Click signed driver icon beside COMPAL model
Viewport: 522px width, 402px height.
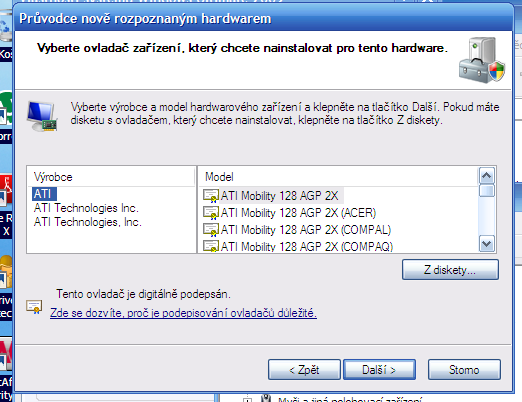[x=211, y=230]
